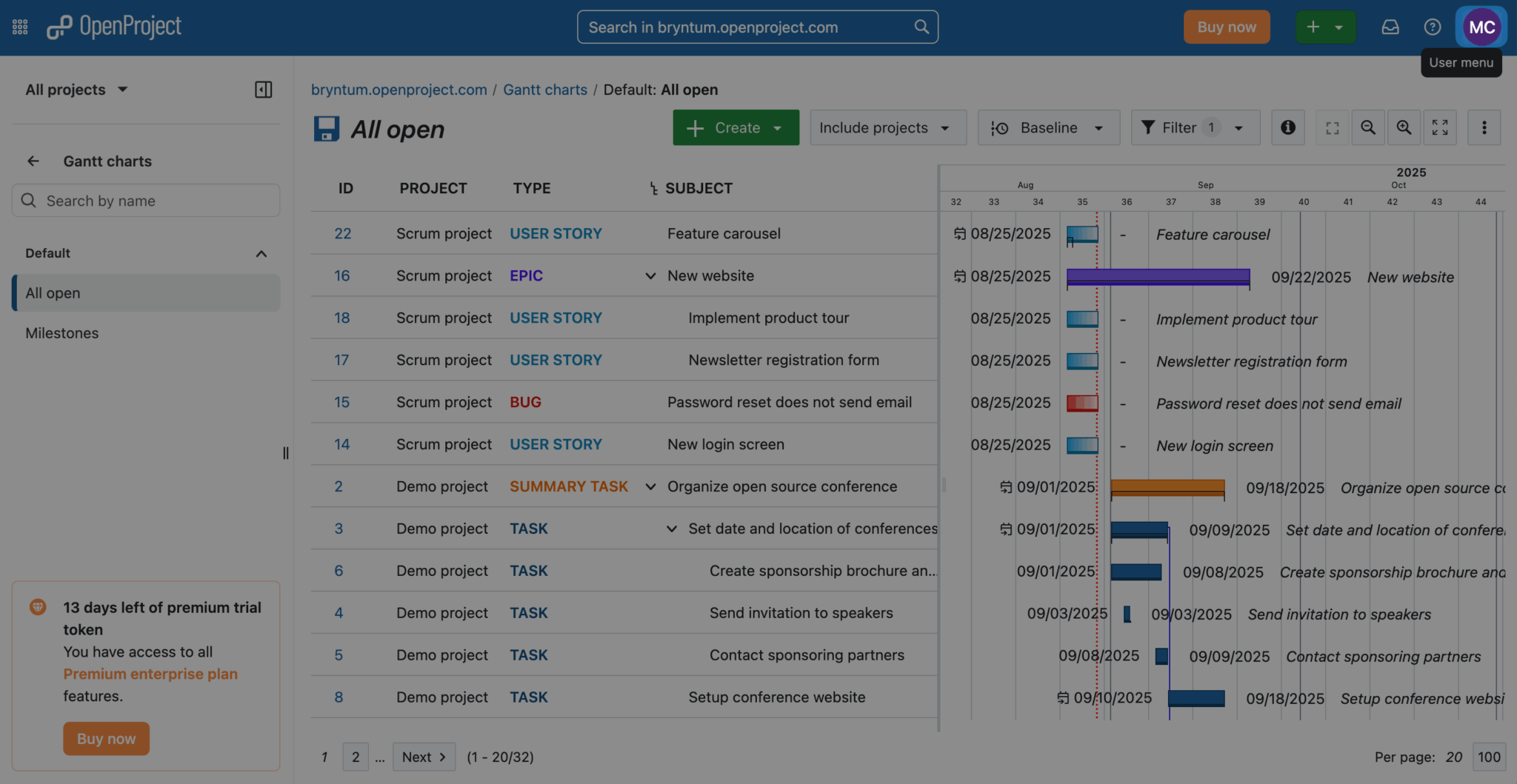The width and height of the screenshot is (1517, 784).
Task: Open the Include projects dropdown
Action: tap(887, 127)
